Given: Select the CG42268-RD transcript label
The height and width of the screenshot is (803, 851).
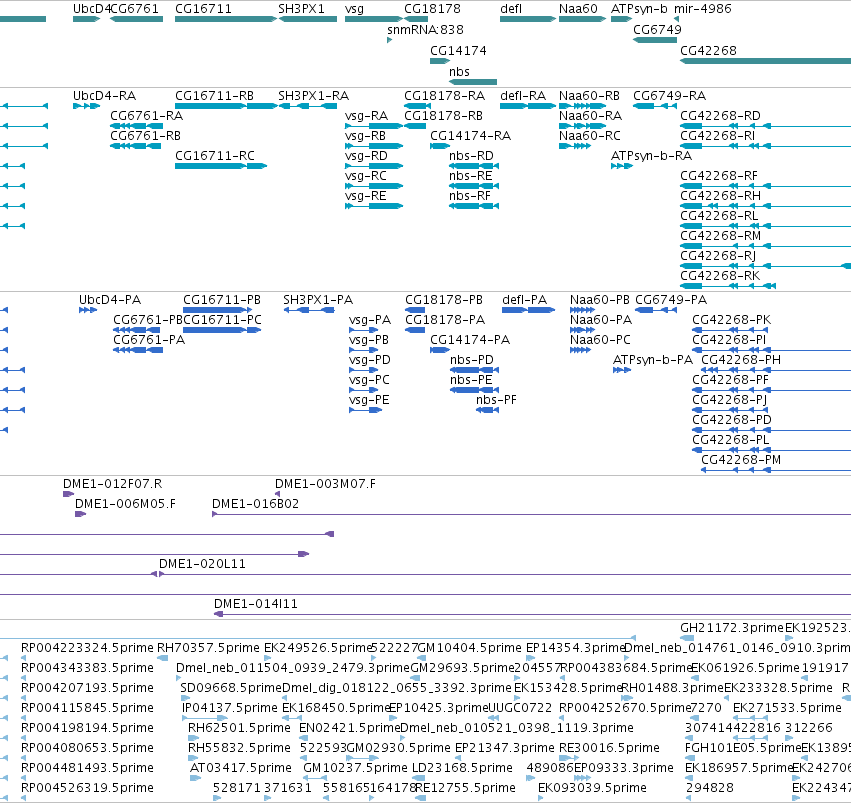Looking at the screenshot, I should click(x=720, y=116).
